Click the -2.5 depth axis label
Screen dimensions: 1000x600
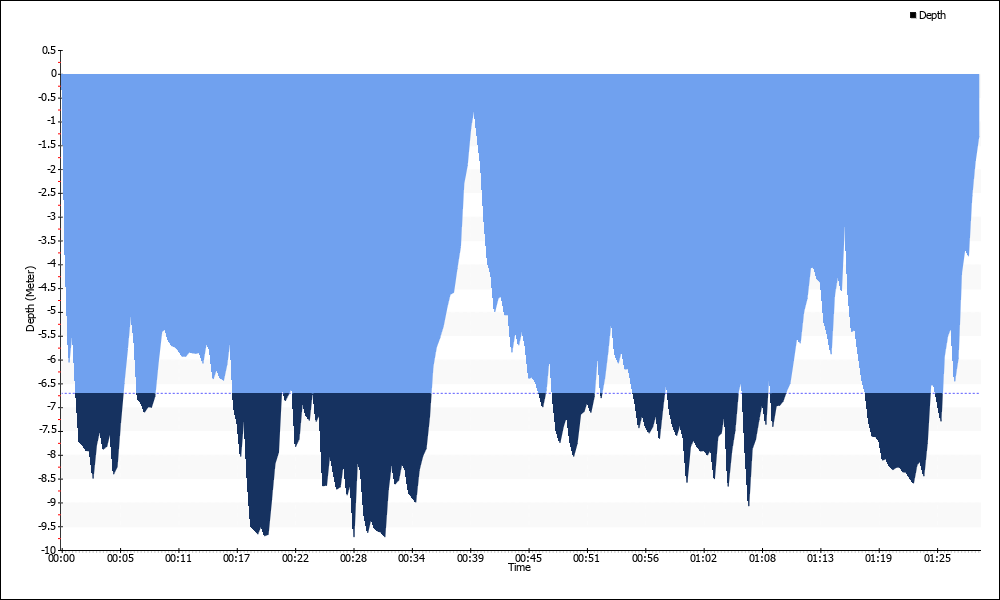click(47, 193)
